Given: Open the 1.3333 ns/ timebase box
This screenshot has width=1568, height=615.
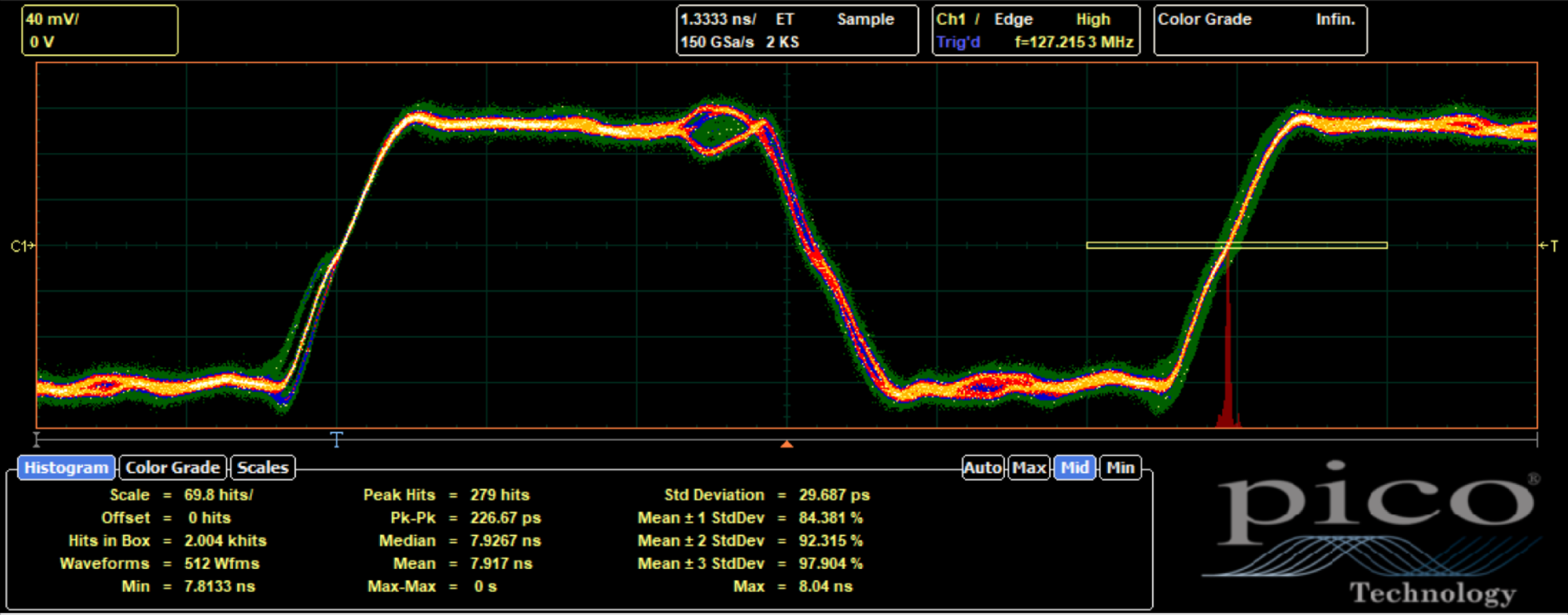Looking at the screenshot, I should coord(797,31).
